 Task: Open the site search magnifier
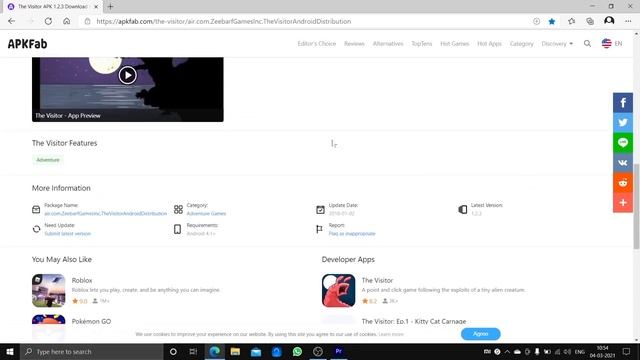pyautogui.click(x=587, y=44)
